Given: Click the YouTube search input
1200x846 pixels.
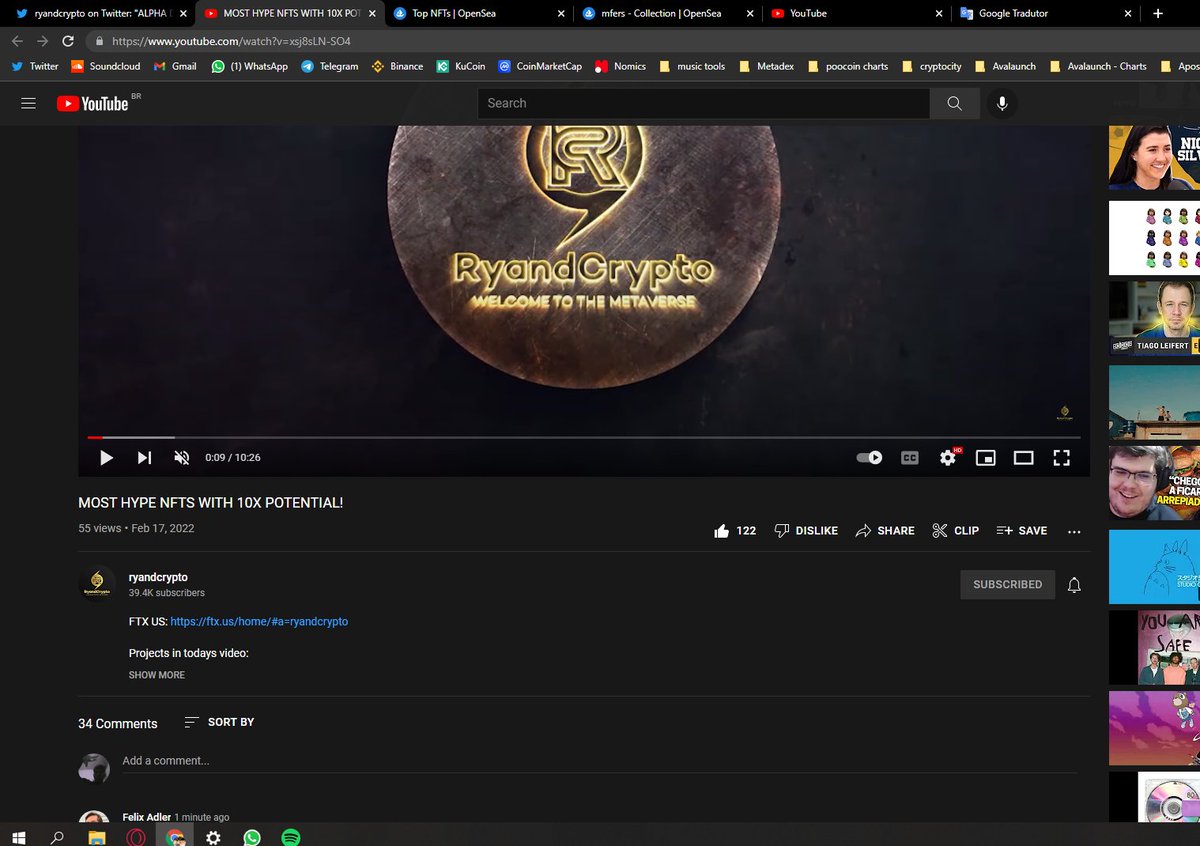Looking at the screenshot, I should coord(704,103).
